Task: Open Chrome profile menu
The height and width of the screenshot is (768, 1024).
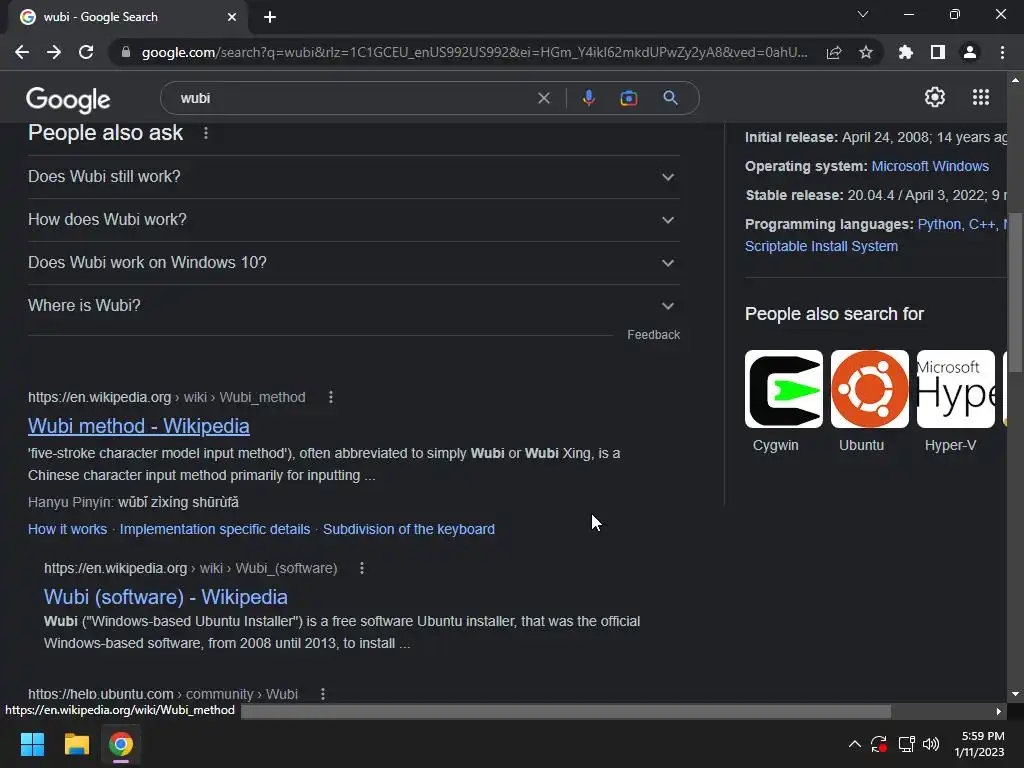Action: (x=970, y=52)
